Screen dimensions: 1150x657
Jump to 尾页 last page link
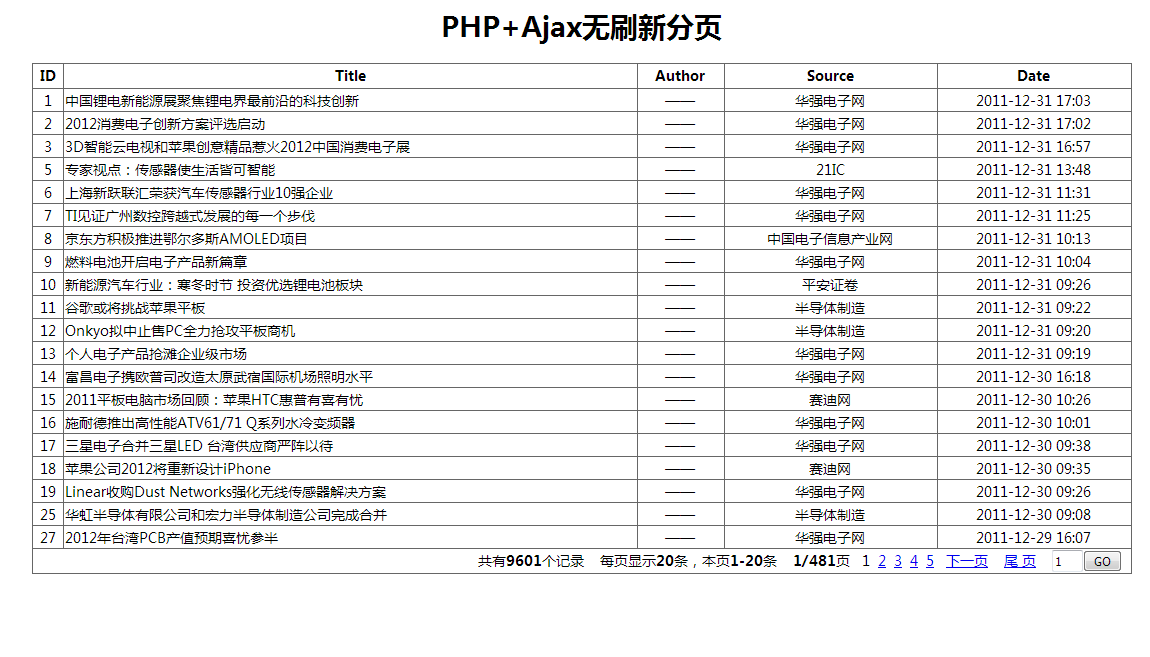(1019, 561)
